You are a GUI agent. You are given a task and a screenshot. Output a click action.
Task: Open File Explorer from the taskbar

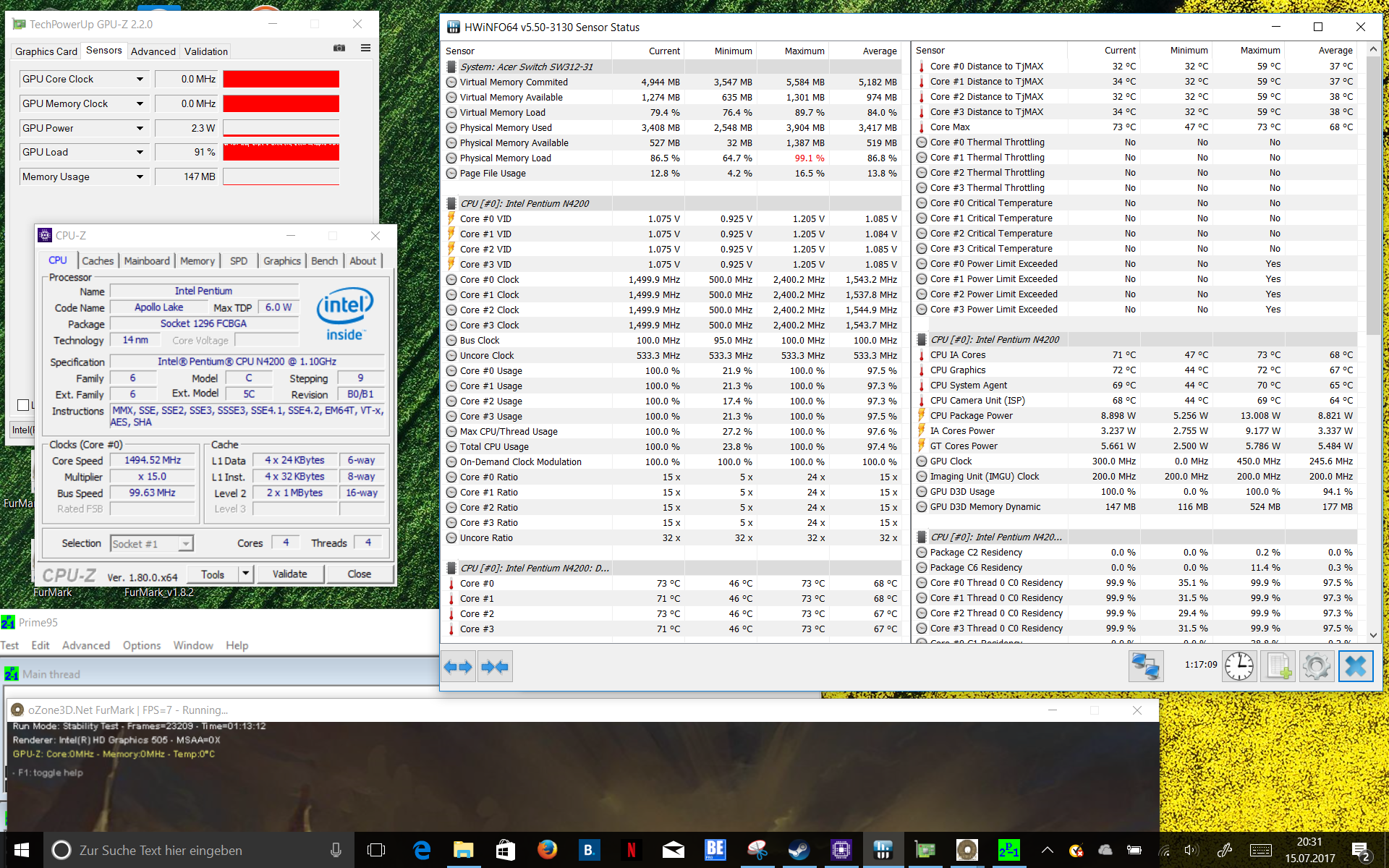(x=463, y=850)
